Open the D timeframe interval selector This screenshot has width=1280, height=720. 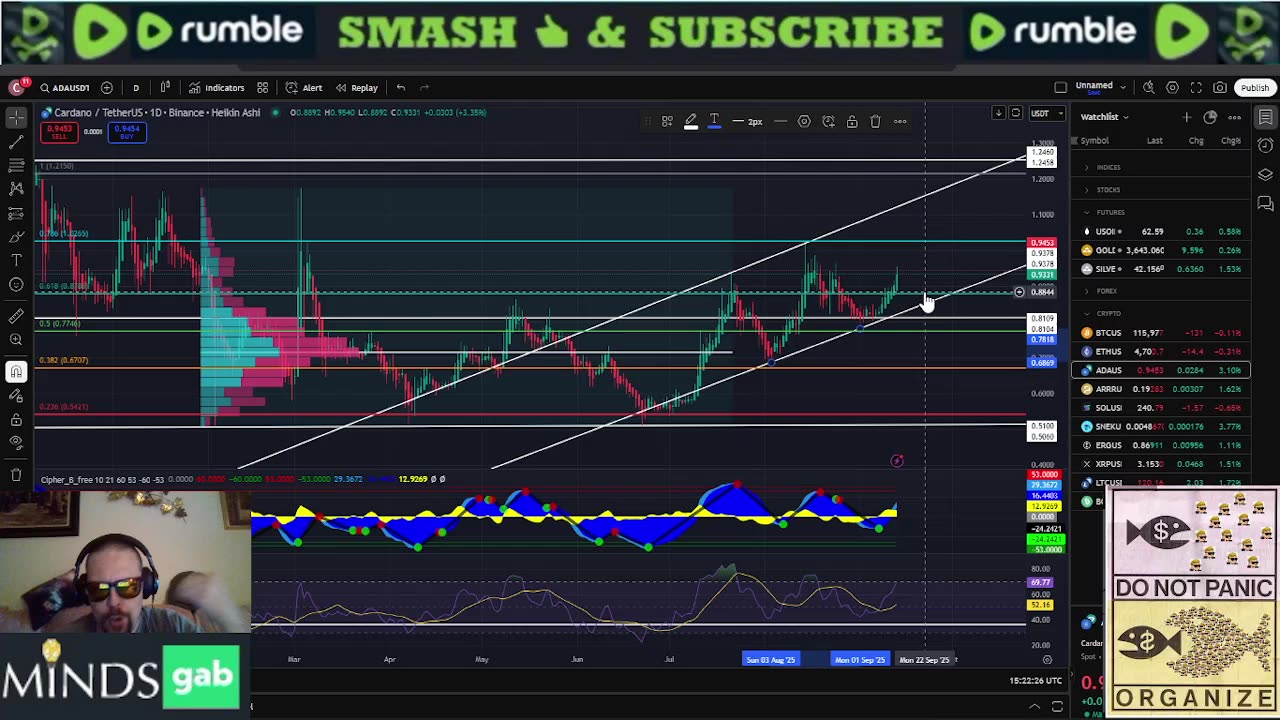(136, 88)
